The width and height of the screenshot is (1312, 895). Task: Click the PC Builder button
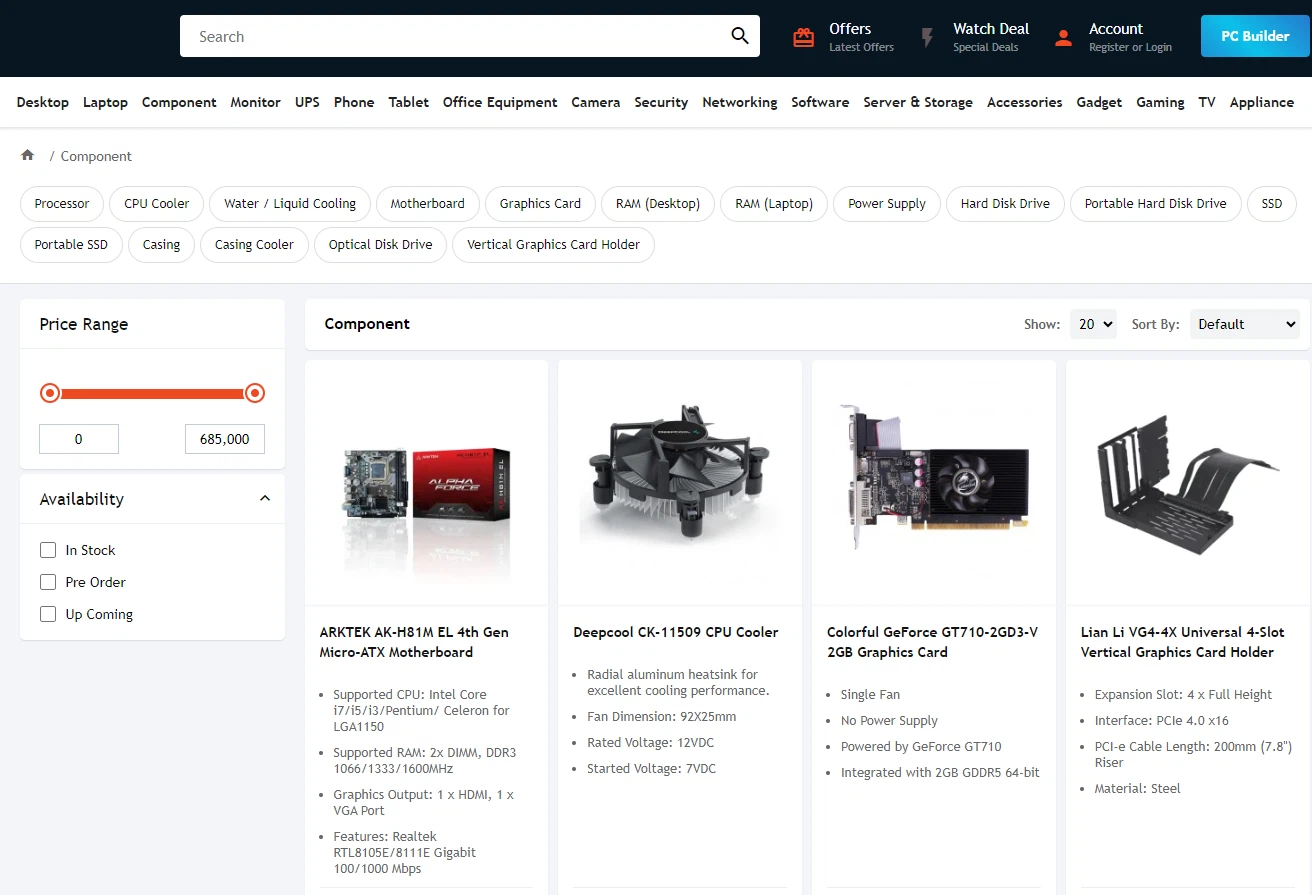click(1255, 36)
